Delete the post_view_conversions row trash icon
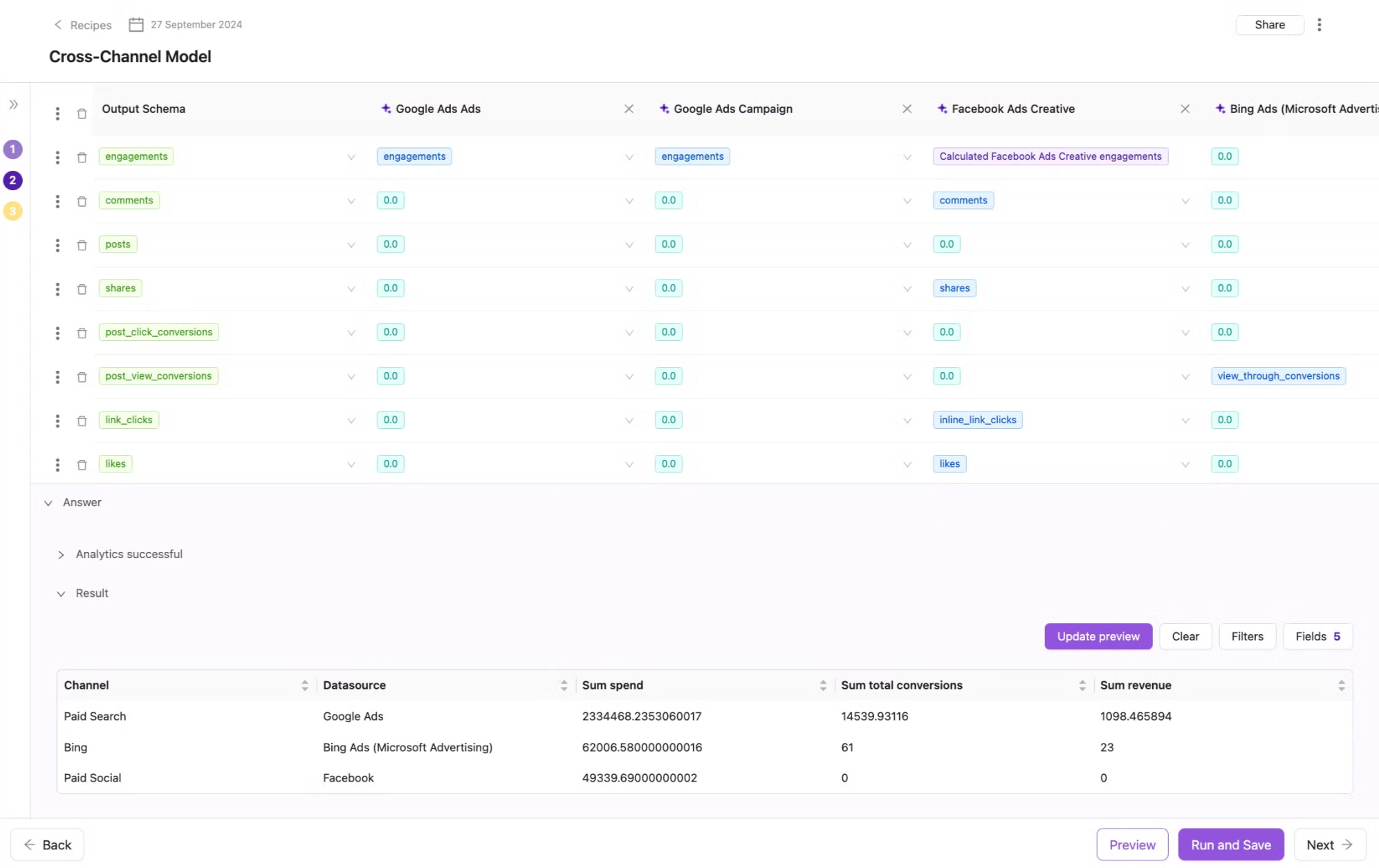The image size is (1379, 868). point(82,377)
